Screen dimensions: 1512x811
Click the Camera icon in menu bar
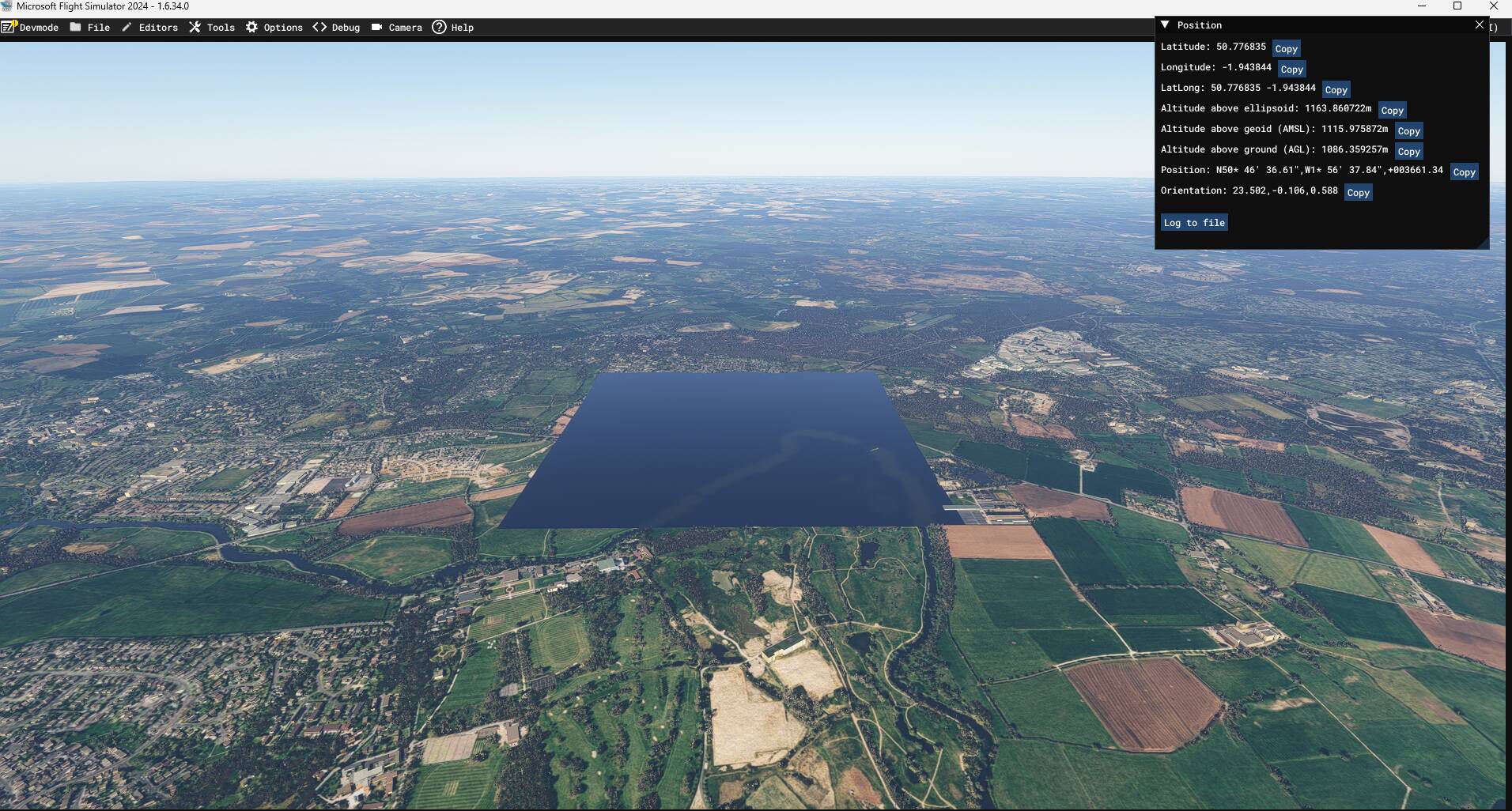pos(377,27)
